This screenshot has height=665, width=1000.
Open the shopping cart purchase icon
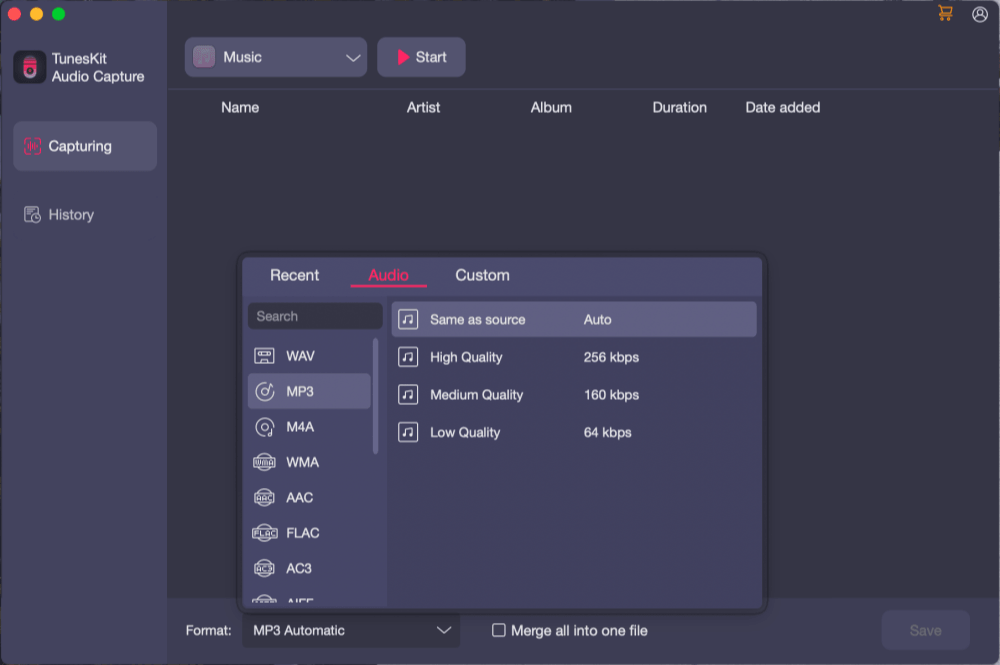coord(945,13)
